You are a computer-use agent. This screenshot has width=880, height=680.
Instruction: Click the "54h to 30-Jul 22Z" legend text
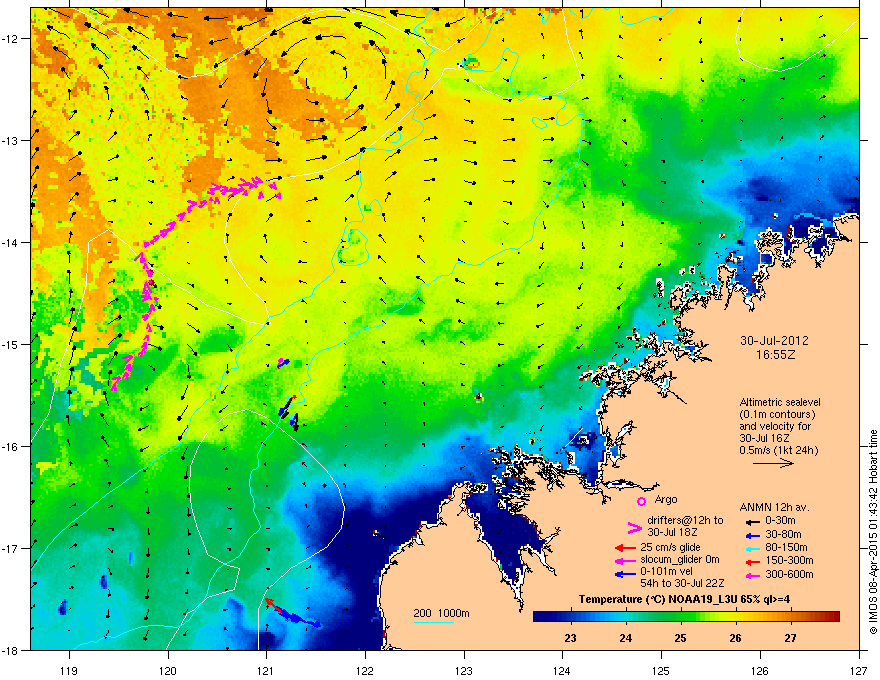tap(682, 583)
